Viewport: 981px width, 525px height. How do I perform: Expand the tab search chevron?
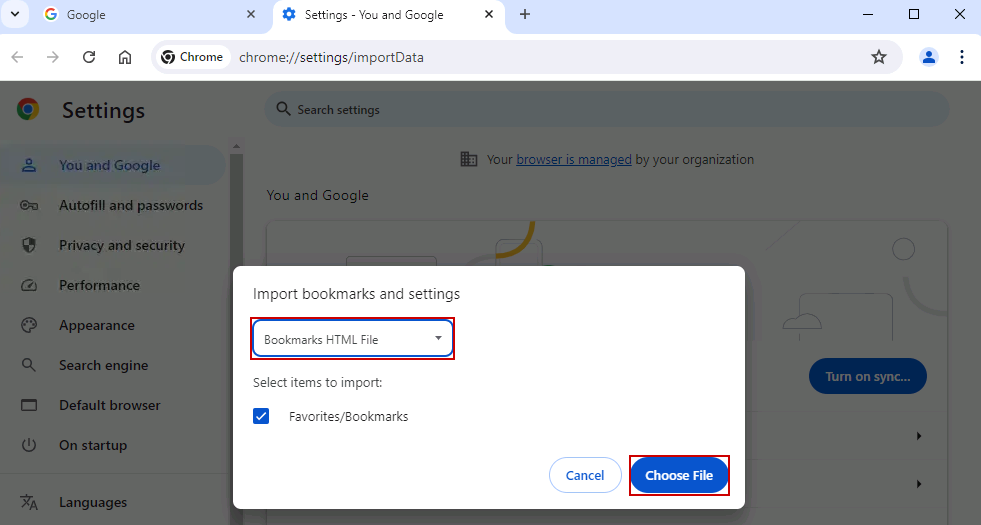coord(14,14)
